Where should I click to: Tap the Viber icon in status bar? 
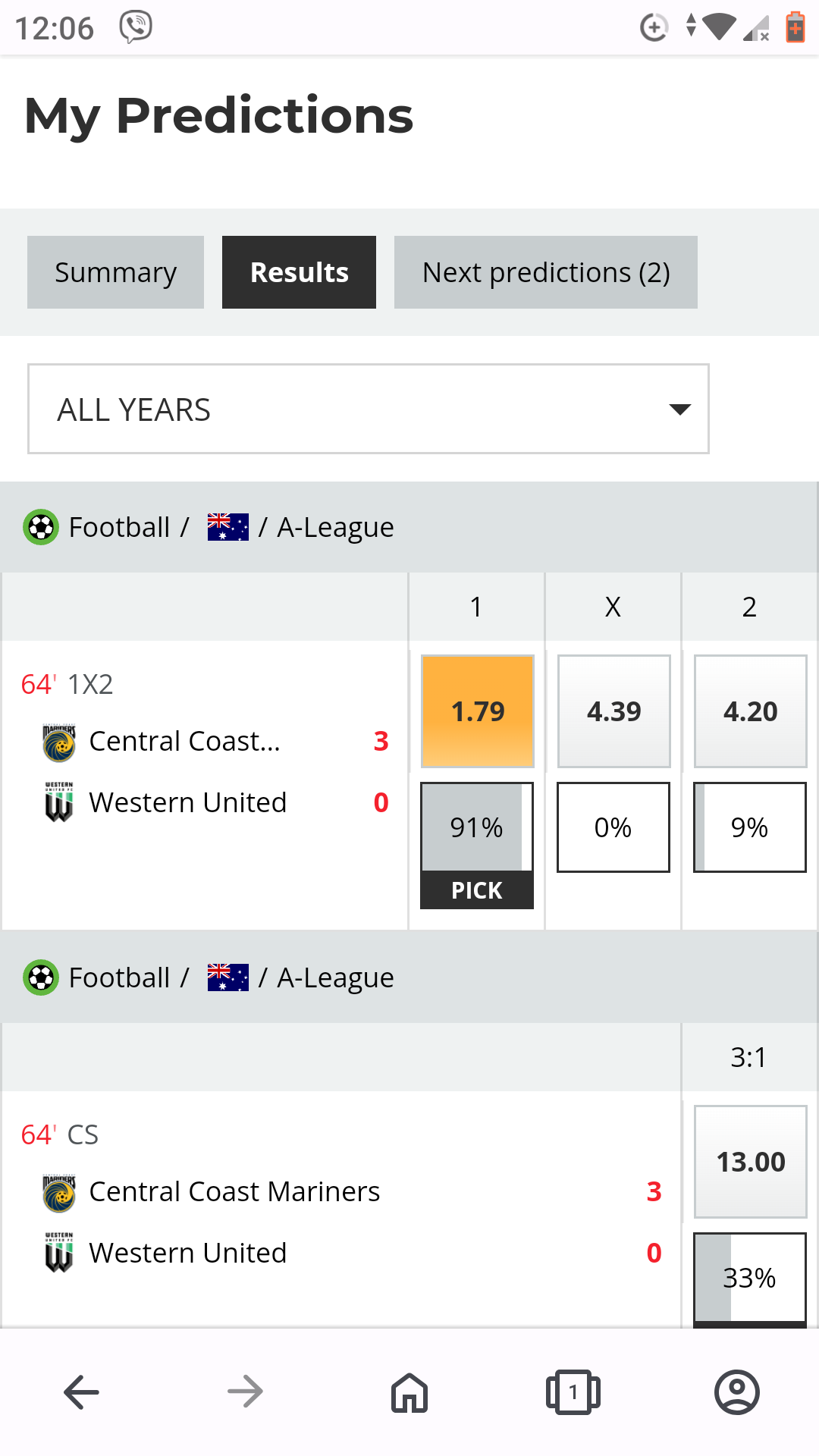(136, 27)
